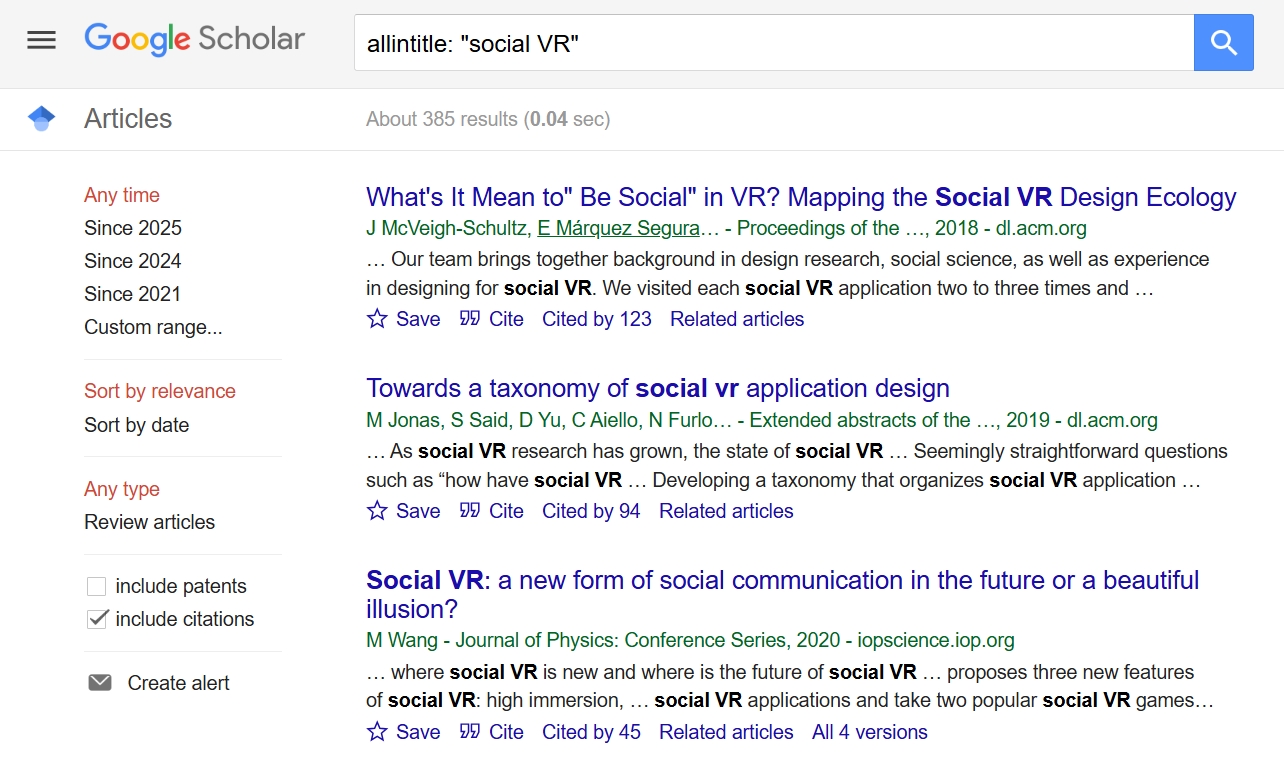Open "Towards a taxonomy of social vr" article
Image resolution: width=1284 pixels, height=757 pixels.
pyautogui.click(x=657, y=388)
